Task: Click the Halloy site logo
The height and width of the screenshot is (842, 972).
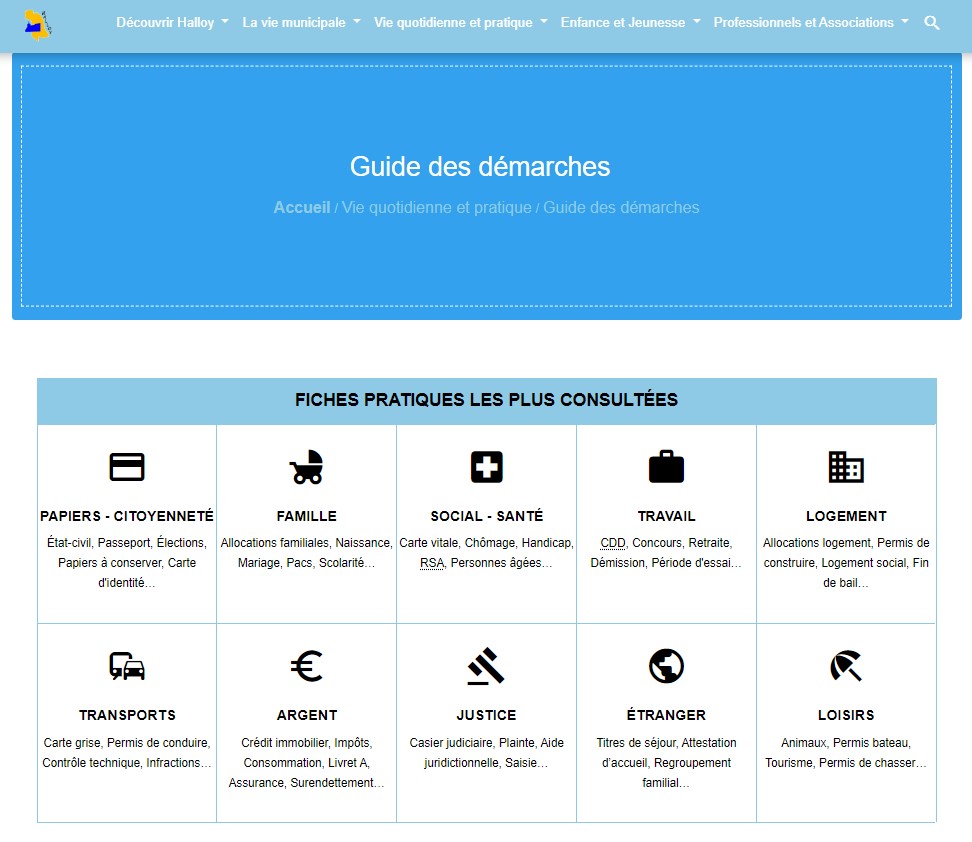Action: tap(39, 22)
